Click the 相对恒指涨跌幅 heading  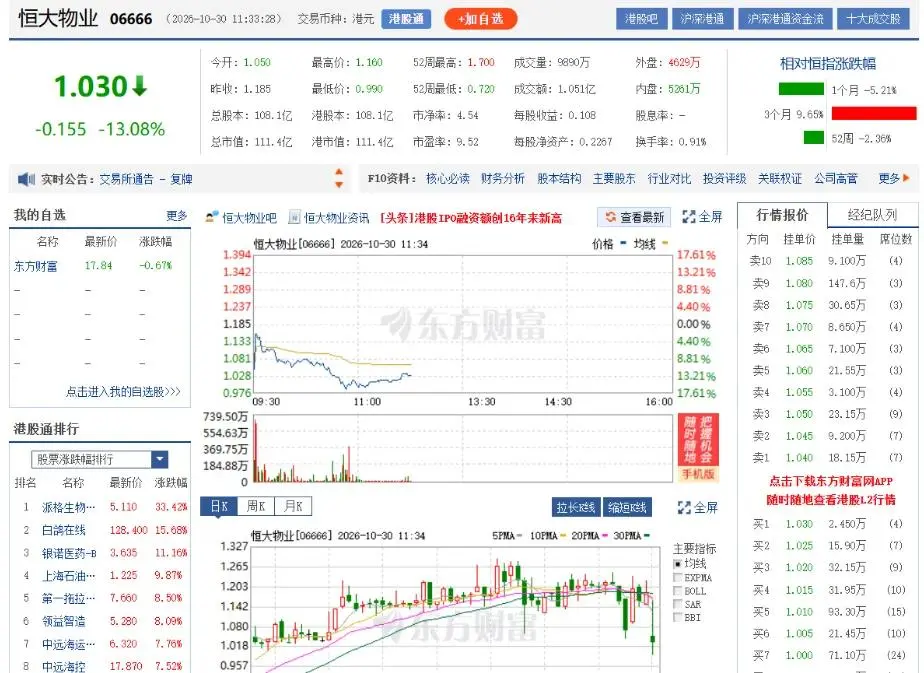827,64
